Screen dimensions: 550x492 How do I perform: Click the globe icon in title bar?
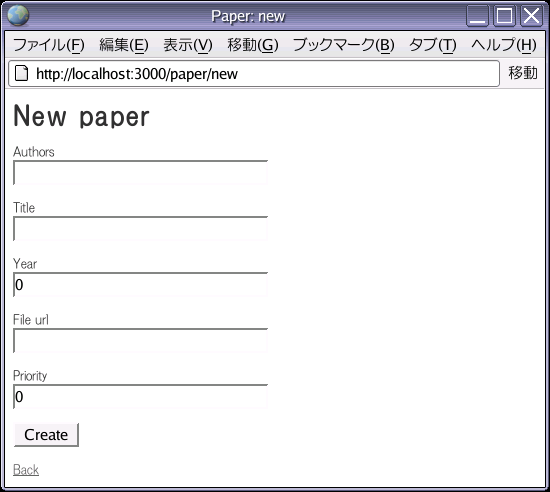click(18, 16)
